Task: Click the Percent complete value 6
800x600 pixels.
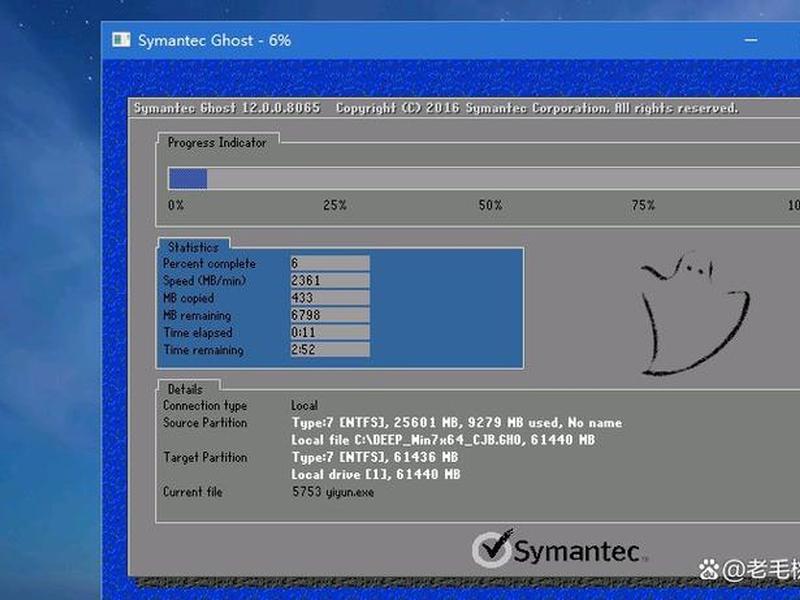Action: click(x=330, y=263)
